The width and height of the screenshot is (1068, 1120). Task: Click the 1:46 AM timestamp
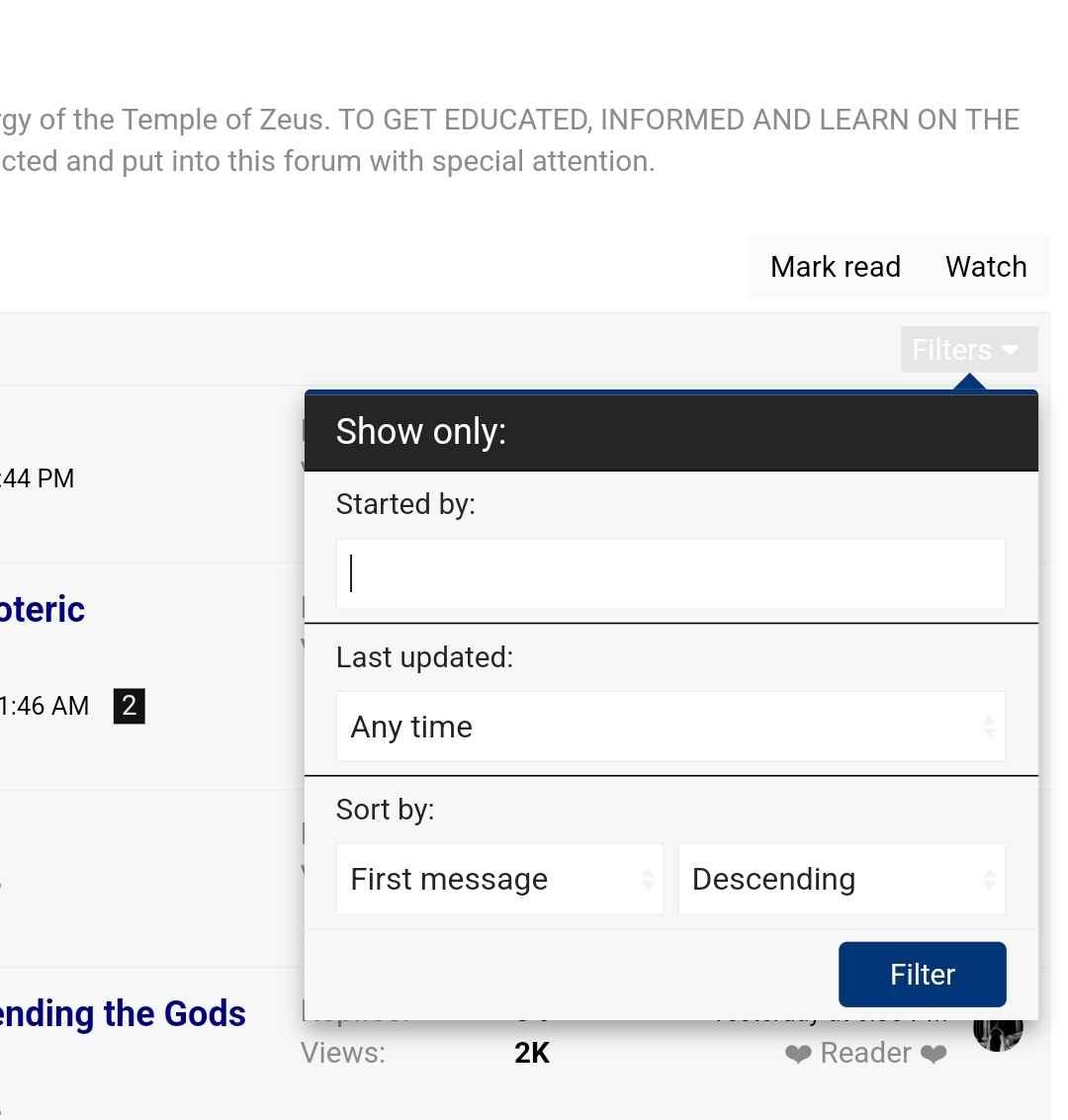click(x=44, y=706)
